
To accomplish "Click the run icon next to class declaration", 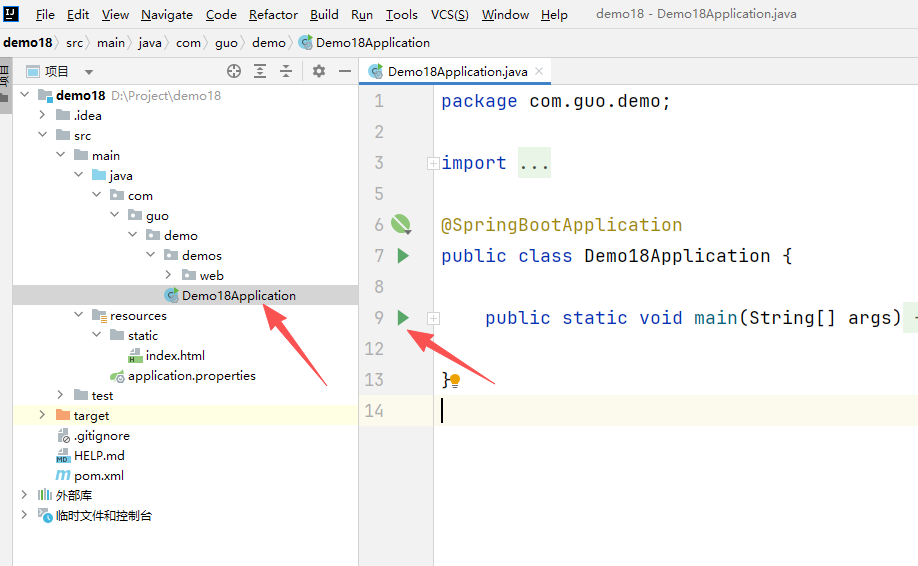I will click(403, 256).
